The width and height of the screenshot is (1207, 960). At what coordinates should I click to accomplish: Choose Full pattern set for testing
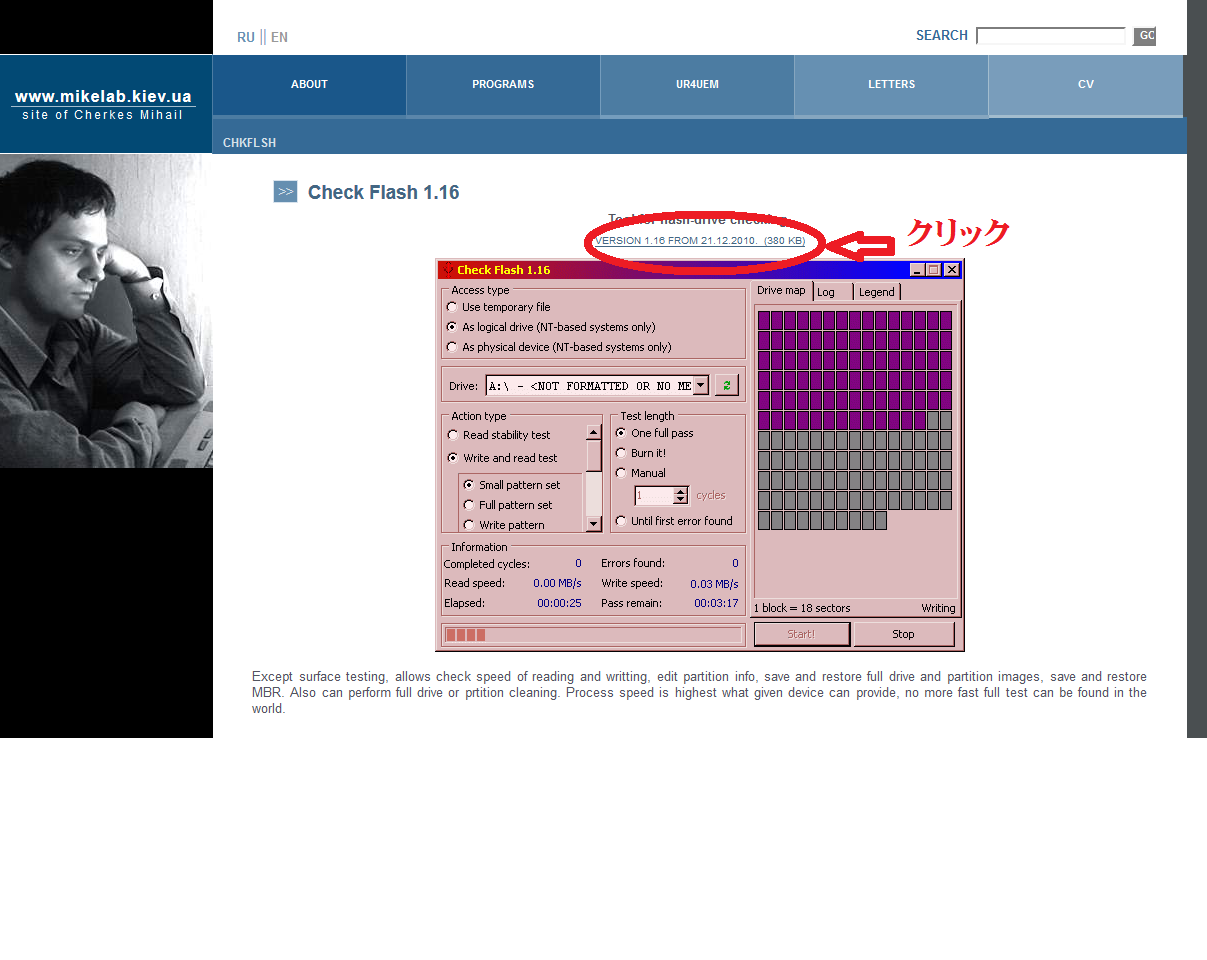(x=471, y=504)
